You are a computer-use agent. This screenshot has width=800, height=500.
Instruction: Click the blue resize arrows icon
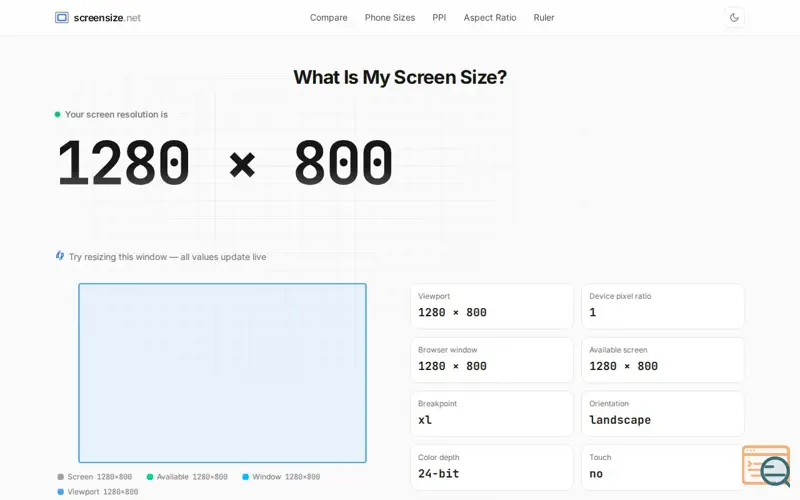(60, 256)
